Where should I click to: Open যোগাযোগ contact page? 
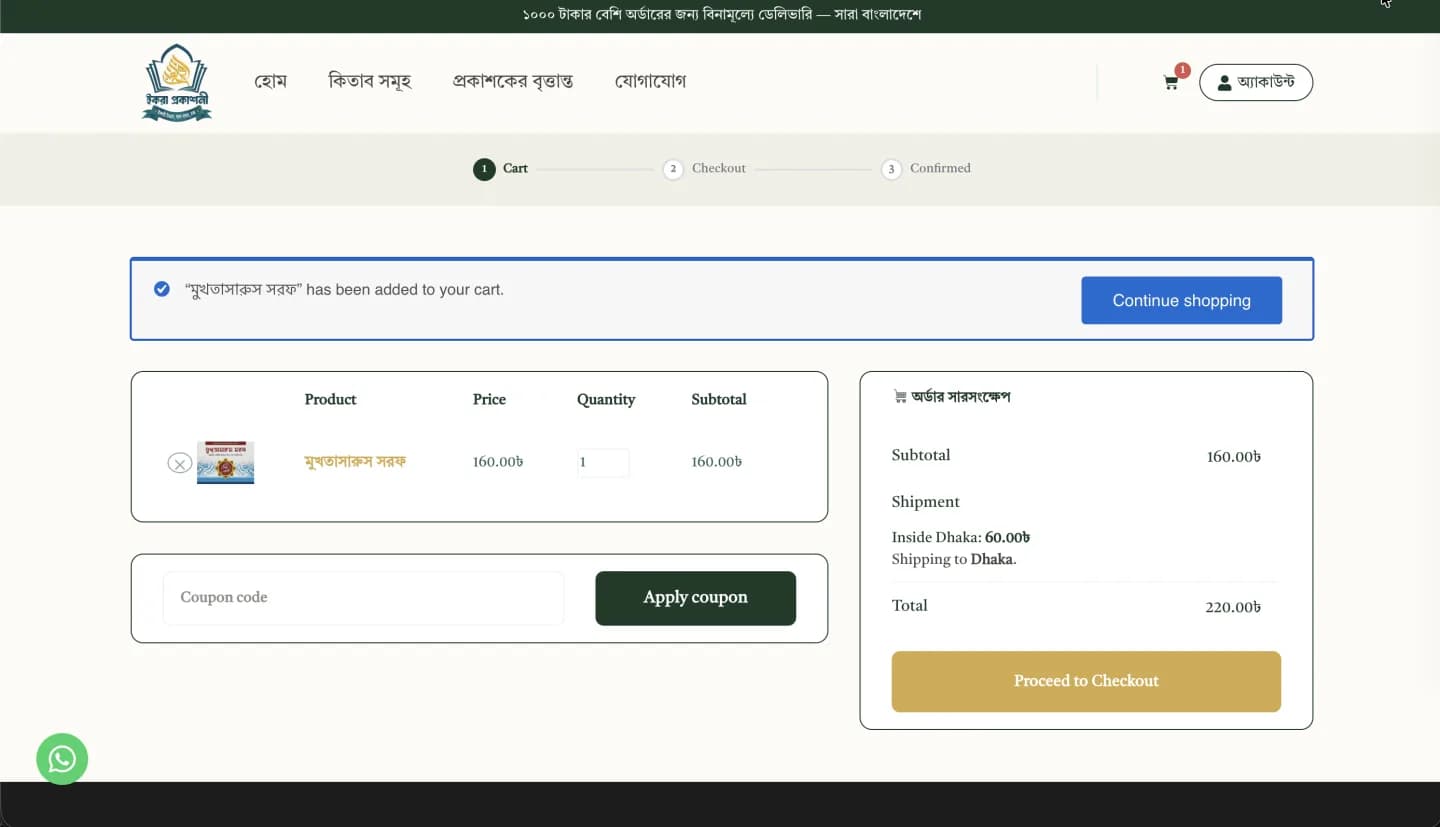650,81
